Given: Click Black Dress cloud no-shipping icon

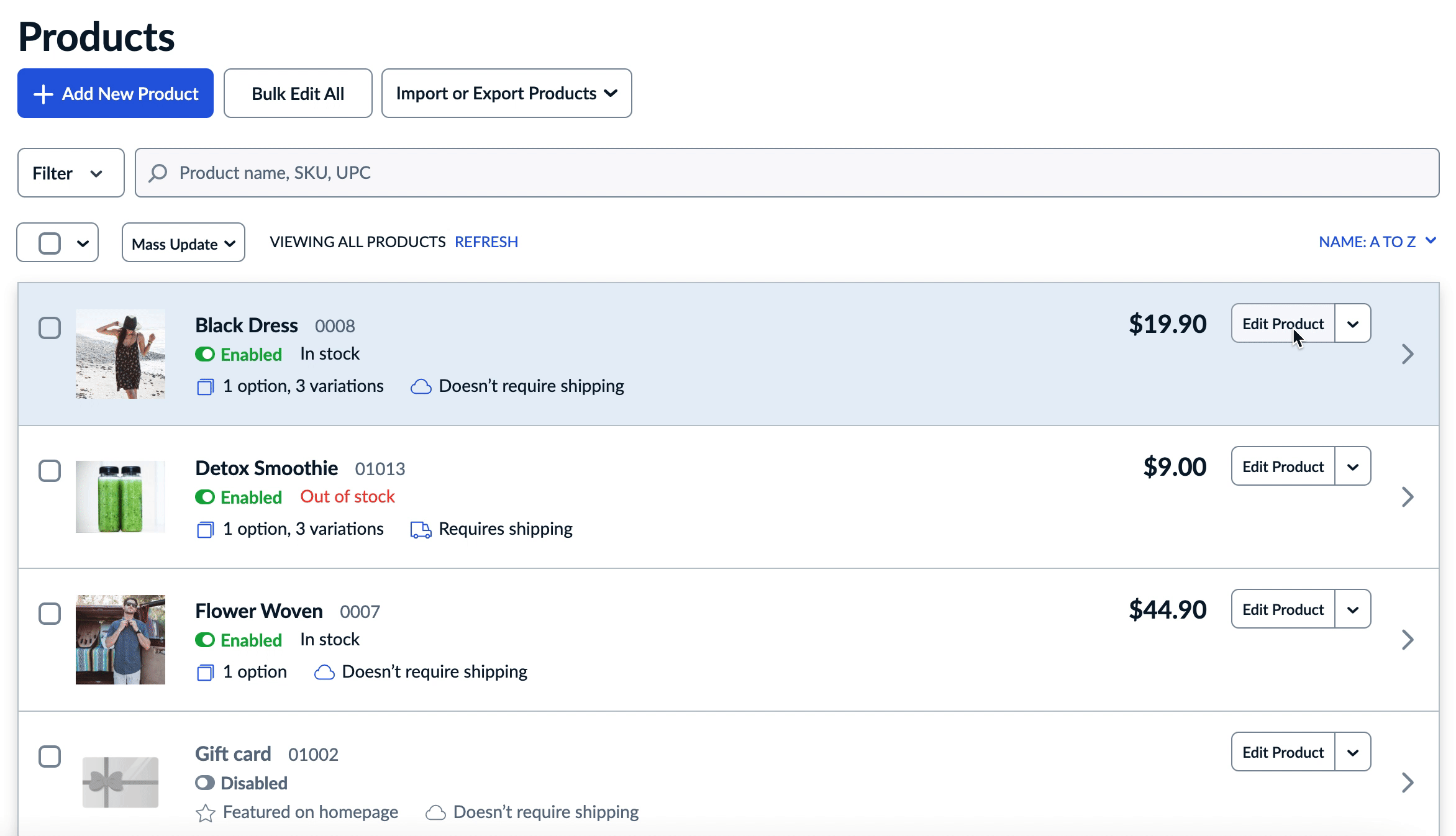Looking at the screenshot, I should coord(421,386).
